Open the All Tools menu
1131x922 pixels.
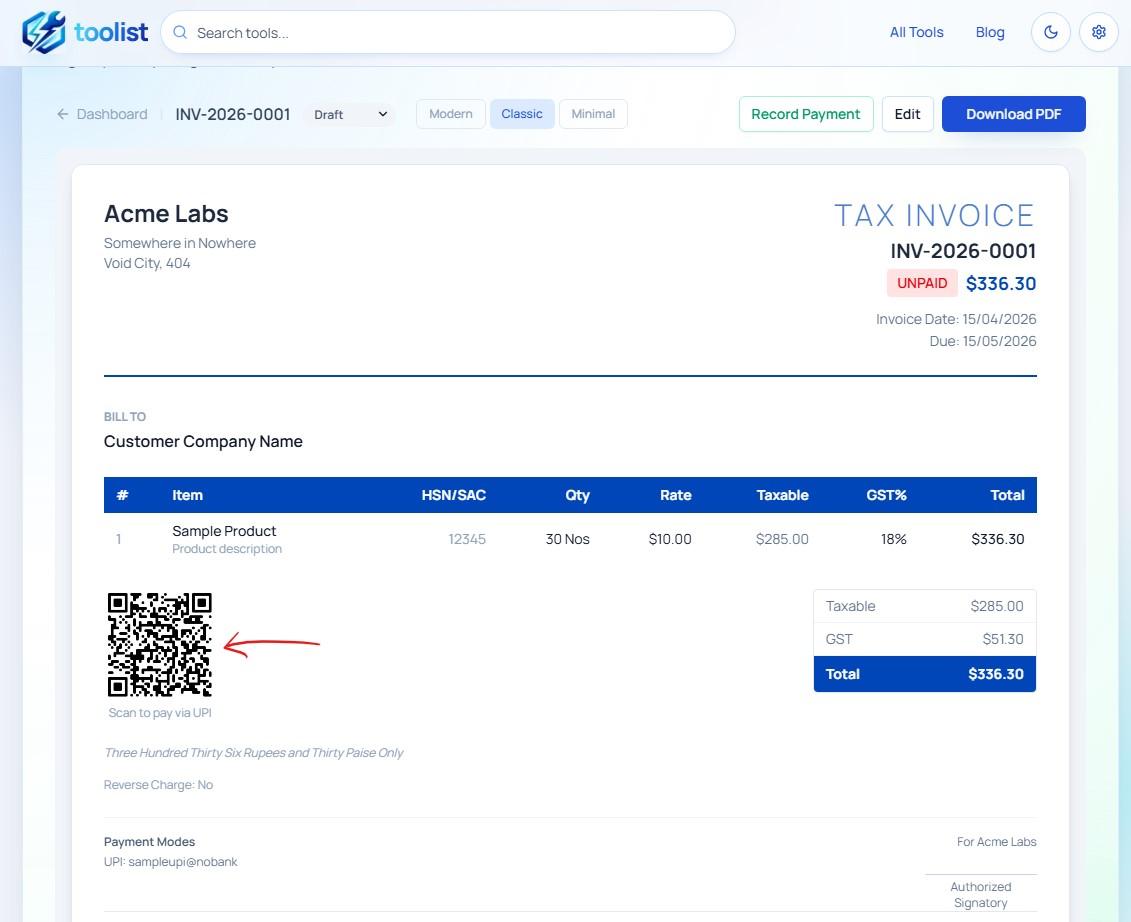[916, 31]
